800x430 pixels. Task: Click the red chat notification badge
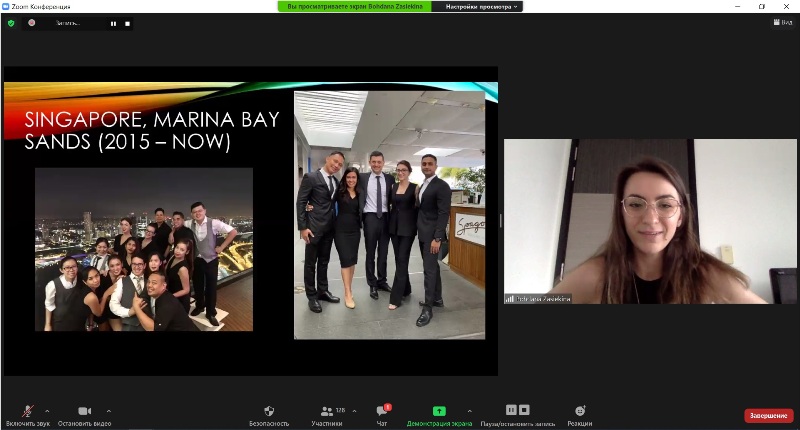388,407
